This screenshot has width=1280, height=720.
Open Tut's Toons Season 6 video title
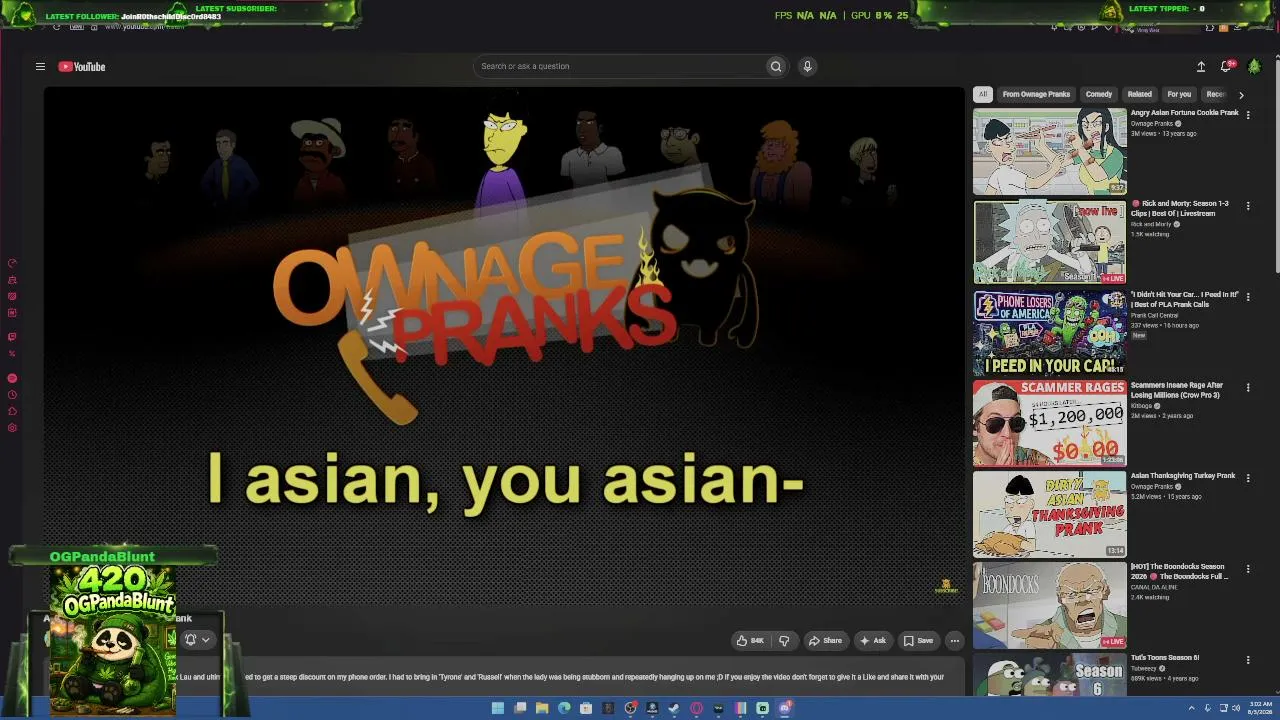click(x=1165, y=658)
